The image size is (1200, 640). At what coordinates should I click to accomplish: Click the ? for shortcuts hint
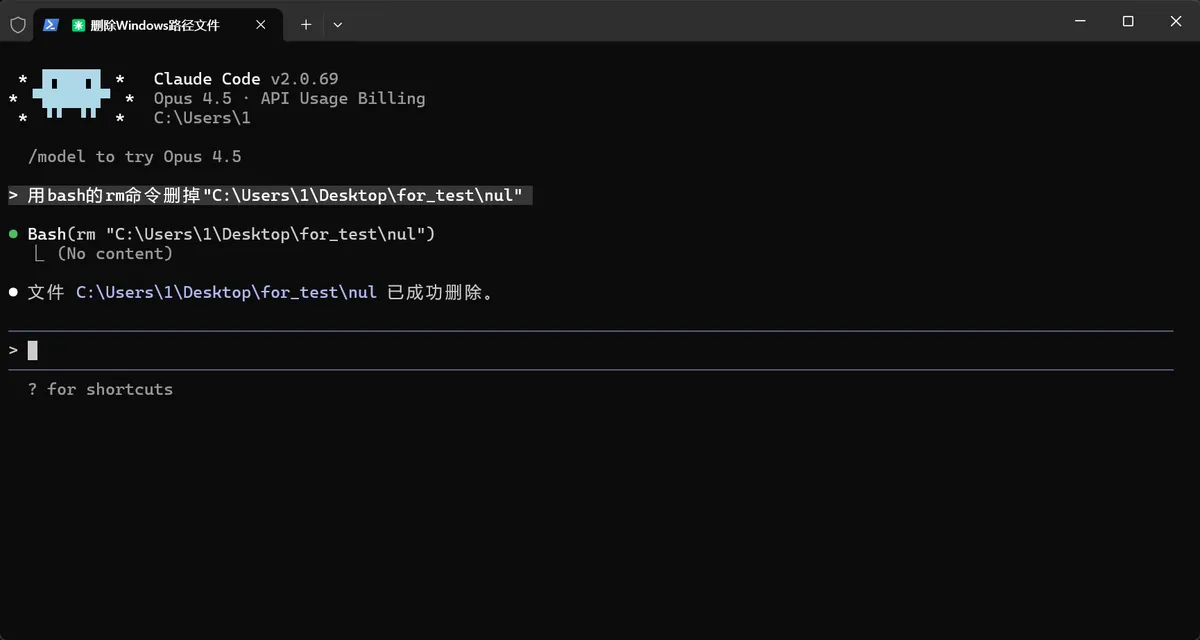click(100, 389)
